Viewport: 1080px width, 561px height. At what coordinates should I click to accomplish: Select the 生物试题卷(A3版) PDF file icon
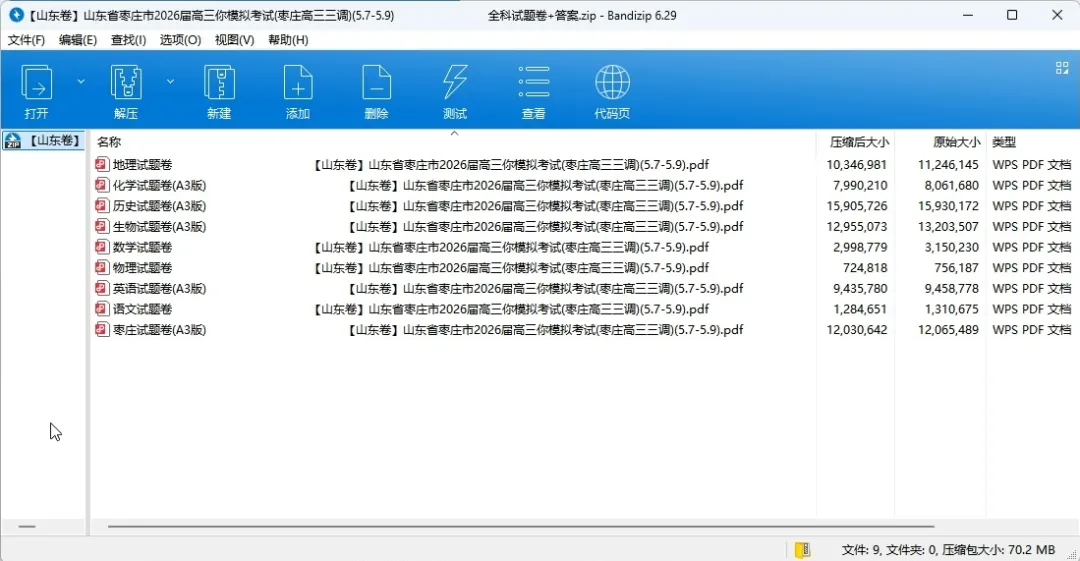coord(102,226)
